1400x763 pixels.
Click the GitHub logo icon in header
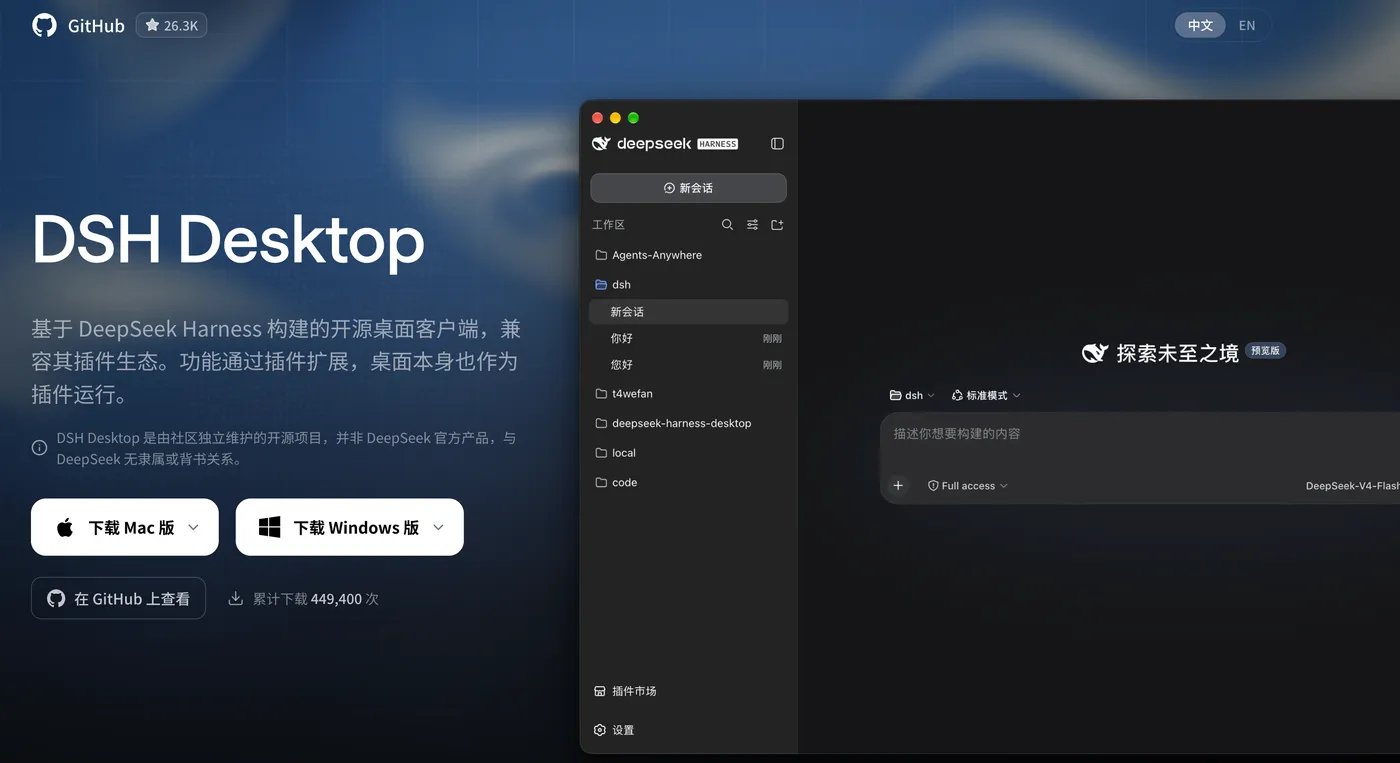[45, 26]
